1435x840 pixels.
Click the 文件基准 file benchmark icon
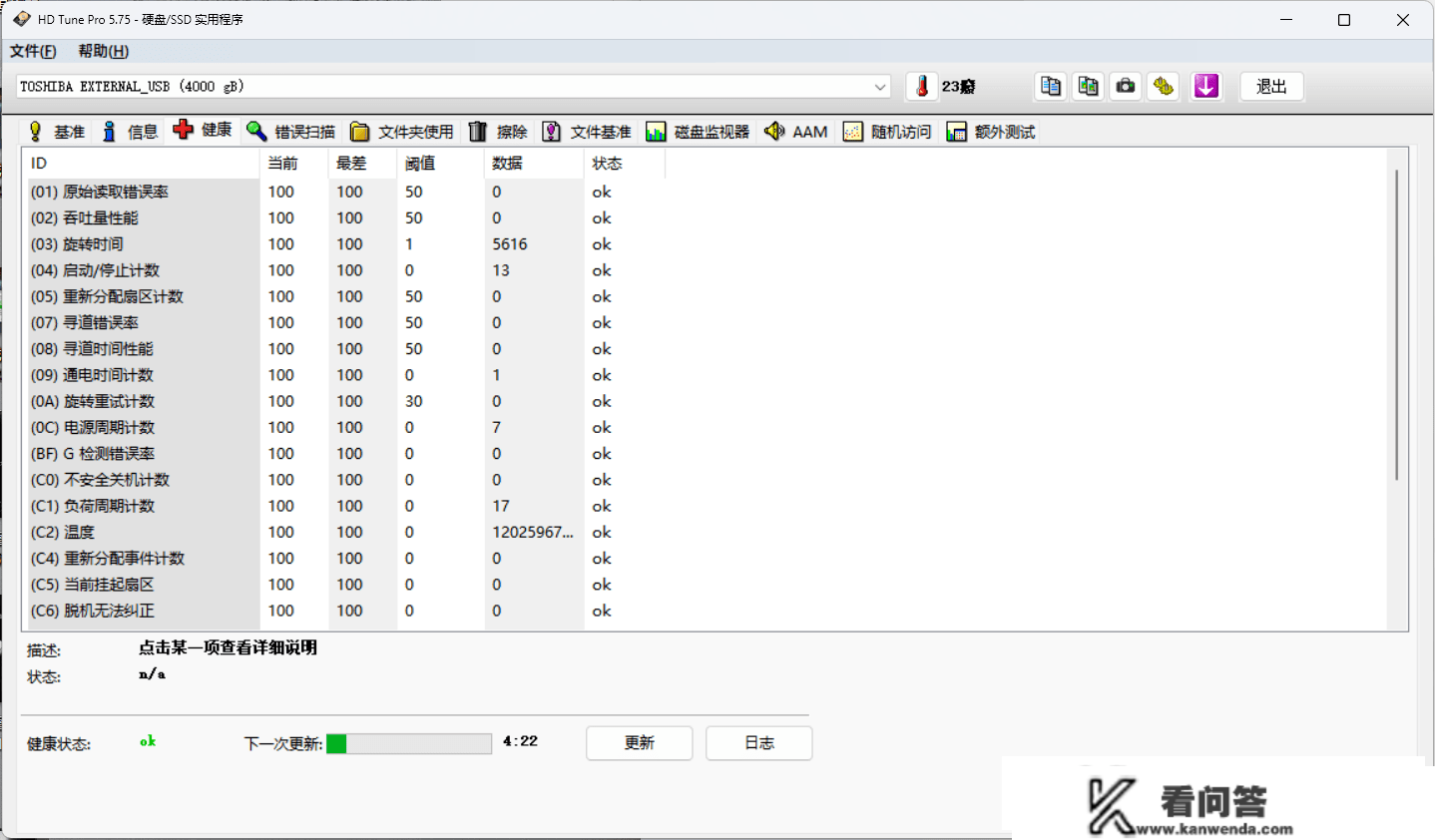[x=551, y=132]
